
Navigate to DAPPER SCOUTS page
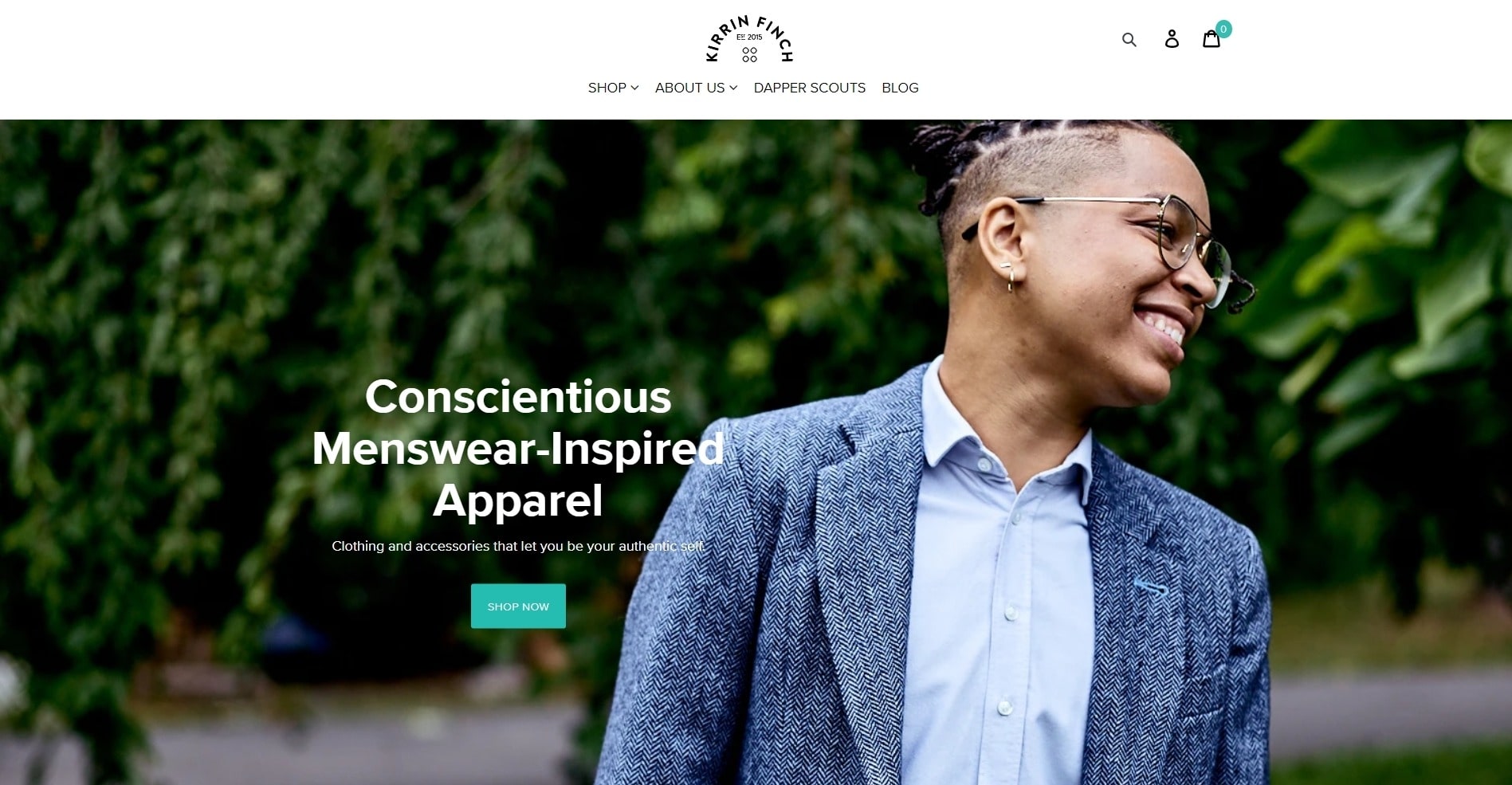pos(809,88)
